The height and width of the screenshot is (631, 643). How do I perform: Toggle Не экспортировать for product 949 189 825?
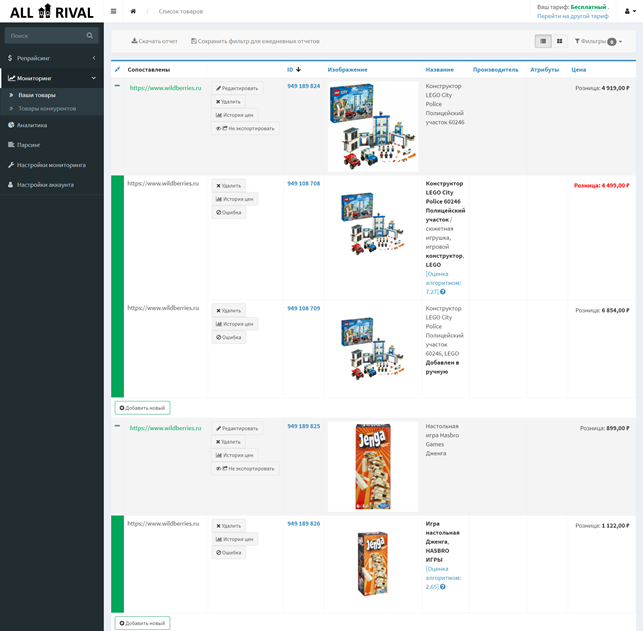[x=245, y=469]
